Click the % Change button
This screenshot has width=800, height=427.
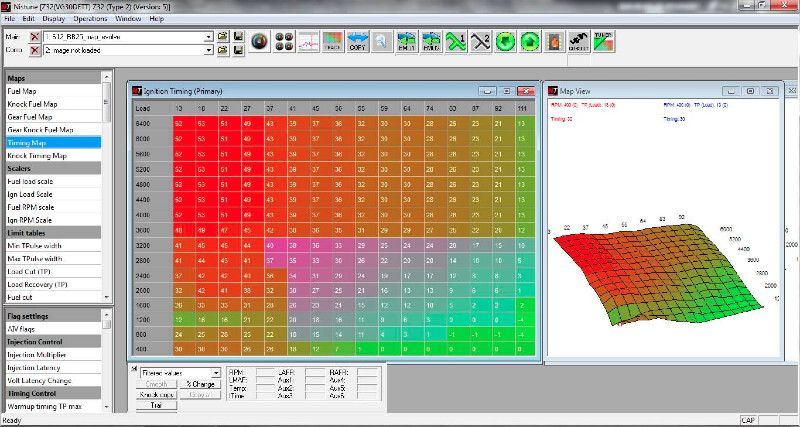point(200,384)
